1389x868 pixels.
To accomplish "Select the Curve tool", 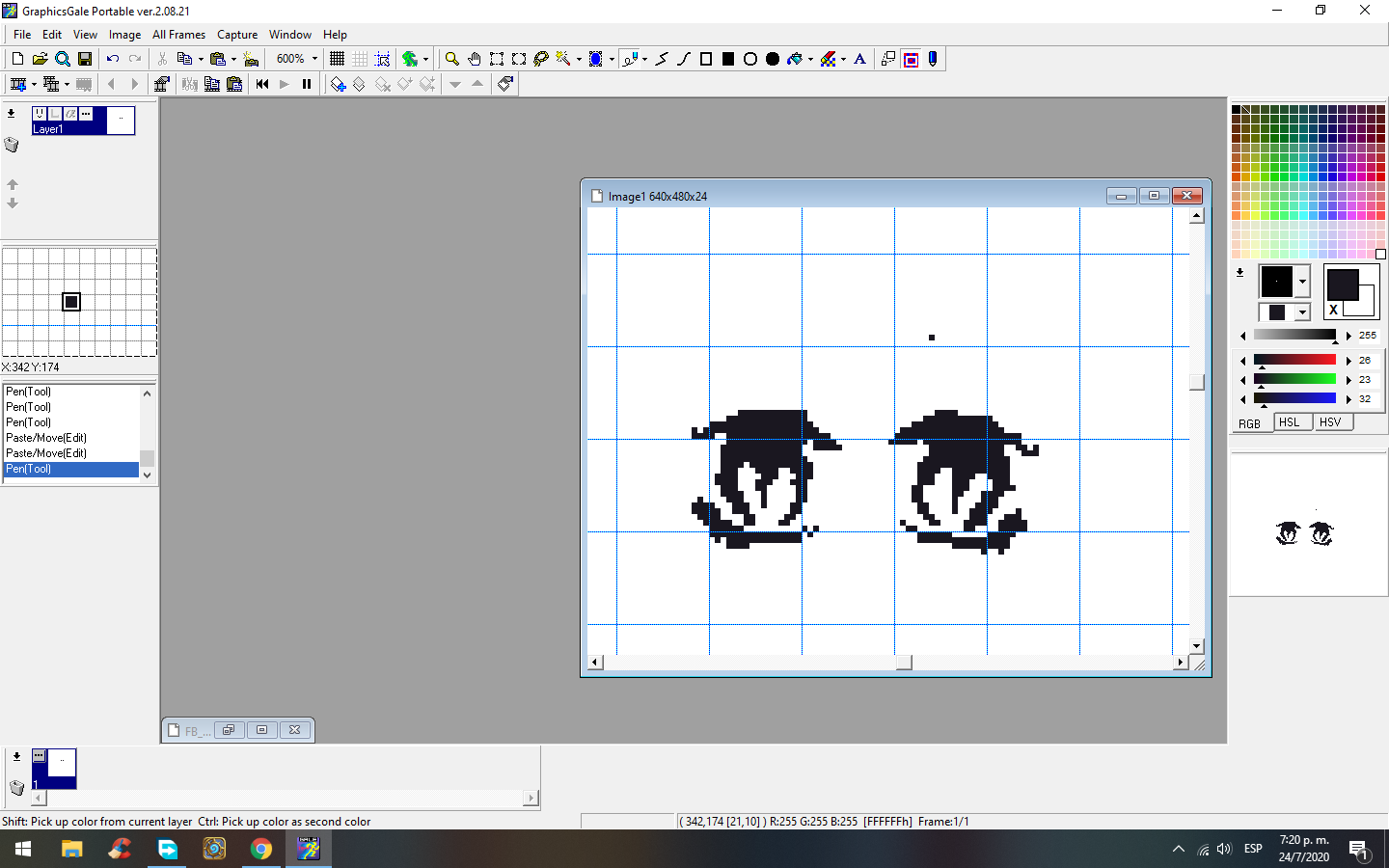I will click(684, 59).
